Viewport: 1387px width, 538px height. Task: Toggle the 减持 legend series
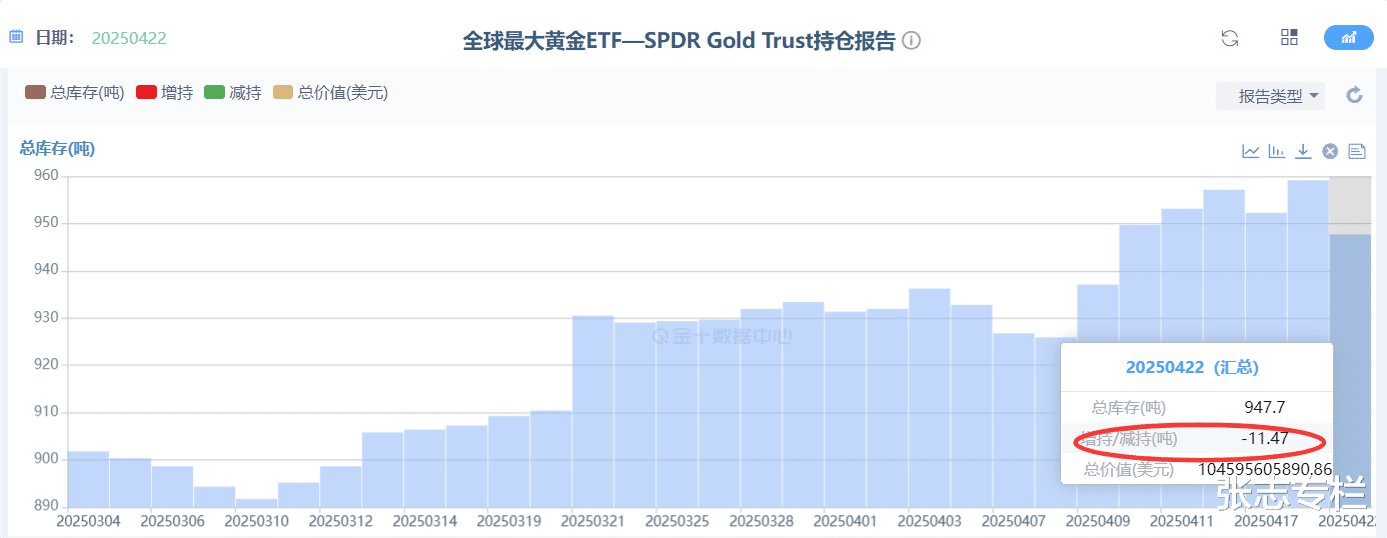(x=232, y=93)
